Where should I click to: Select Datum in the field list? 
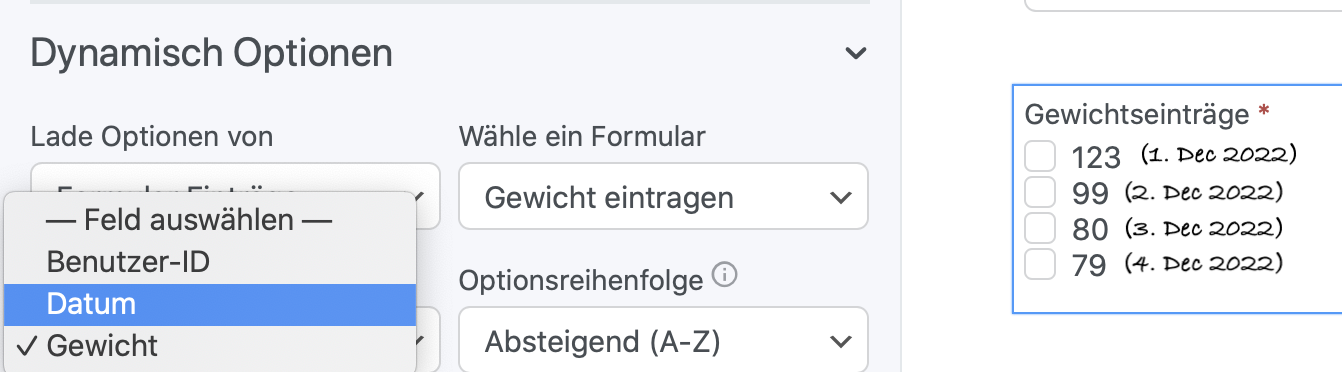coord(209,305)
